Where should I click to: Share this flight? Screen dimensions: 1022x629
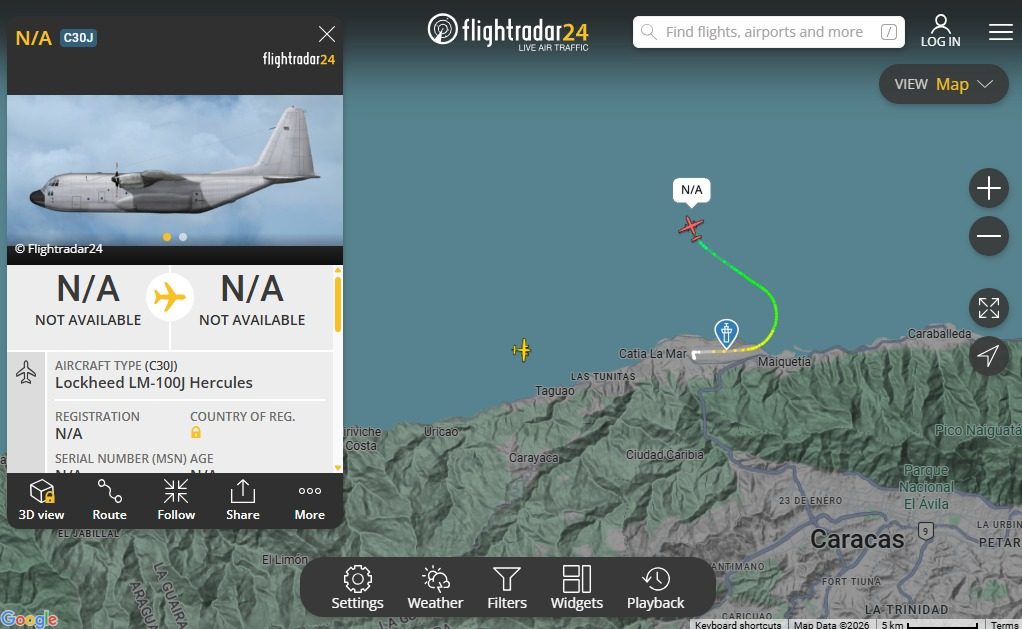pyautogui.click(x=242, y=500)
